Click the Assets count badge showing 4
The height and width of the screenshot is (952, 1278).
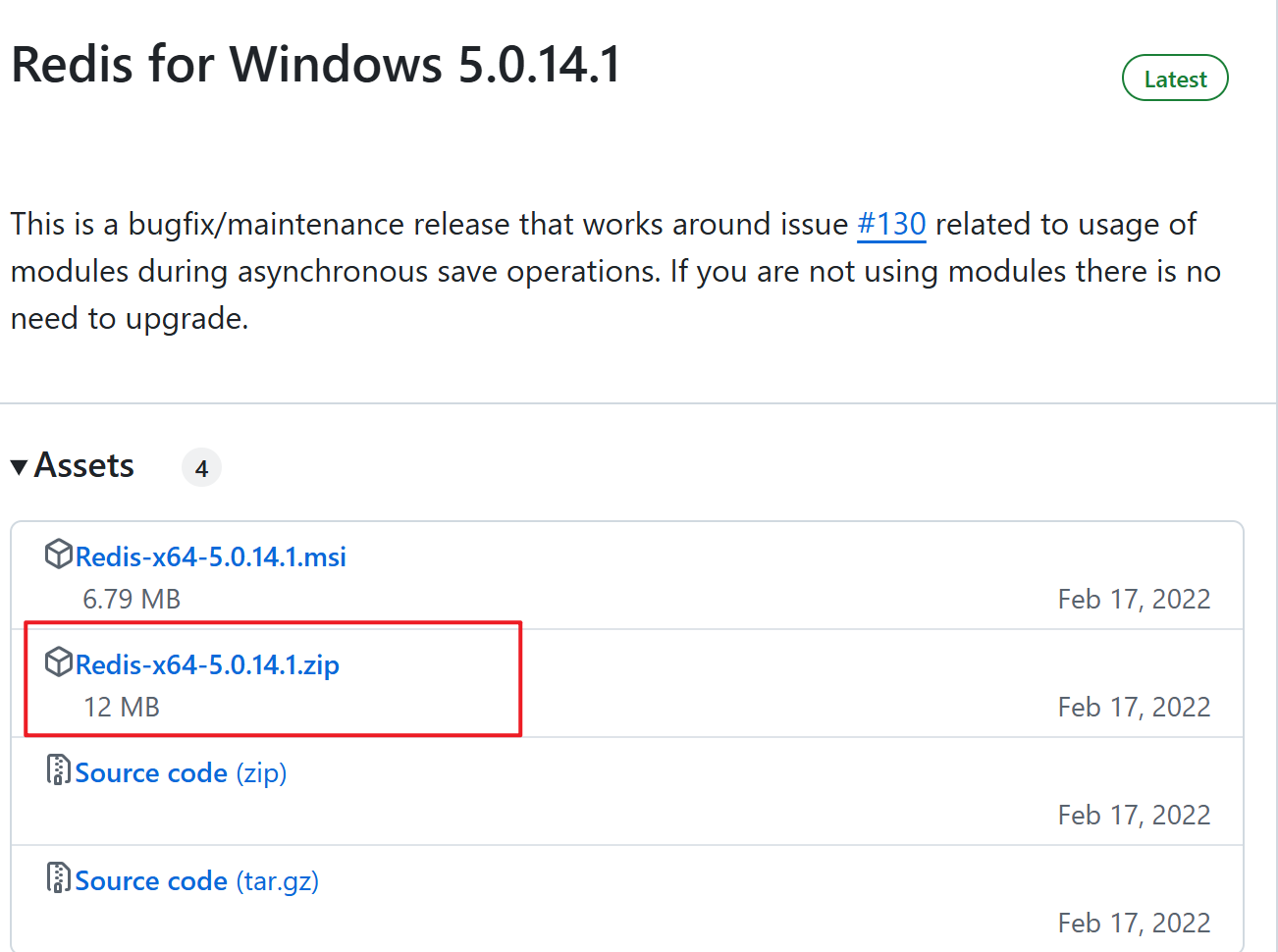pos(201,468)
